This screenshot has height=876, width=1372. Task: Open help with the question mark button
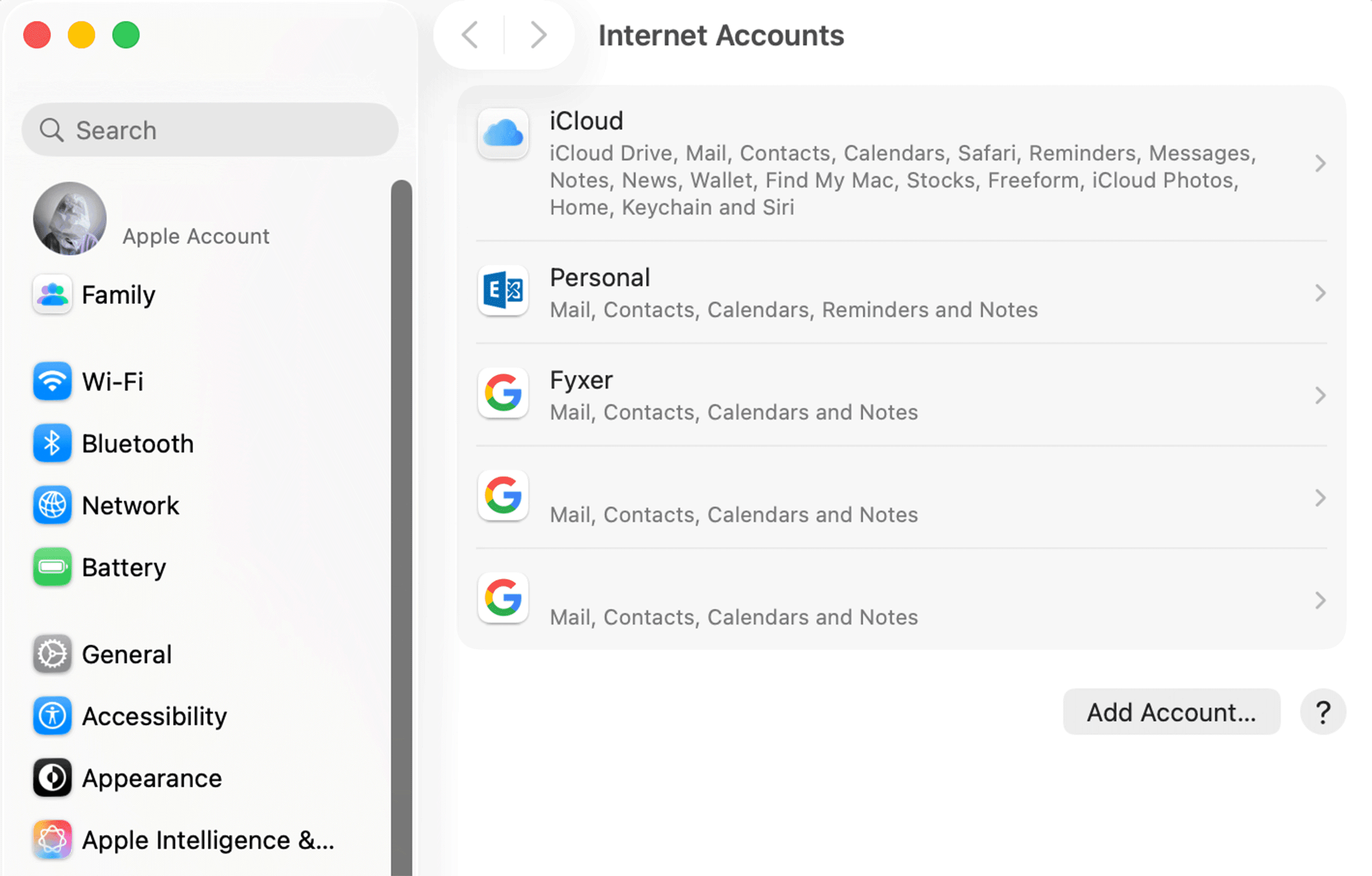click(x=1323, y=712)
